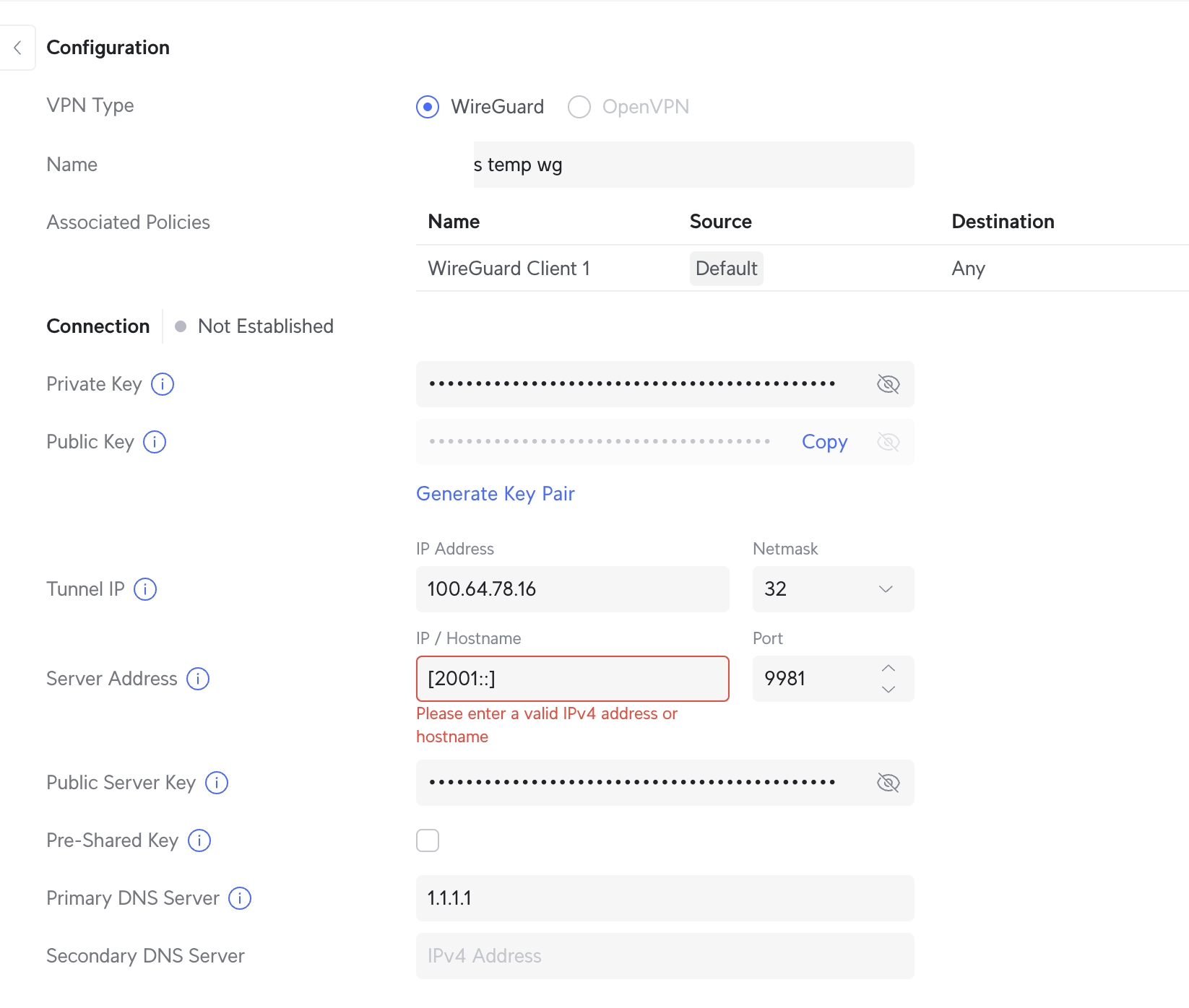Edit the Primary DNS Server 1.1.1.1

point(665,898)
